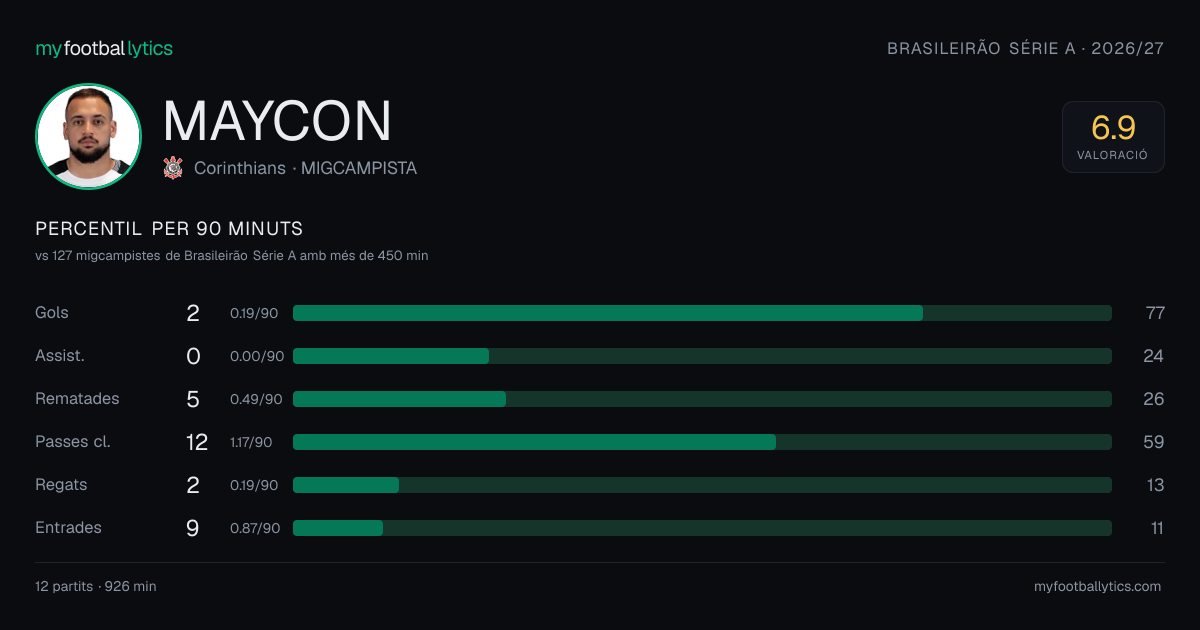Select Maycon's player photo
The width and height of the screenshot is (1200, 630).
click(x=88, y=136)
